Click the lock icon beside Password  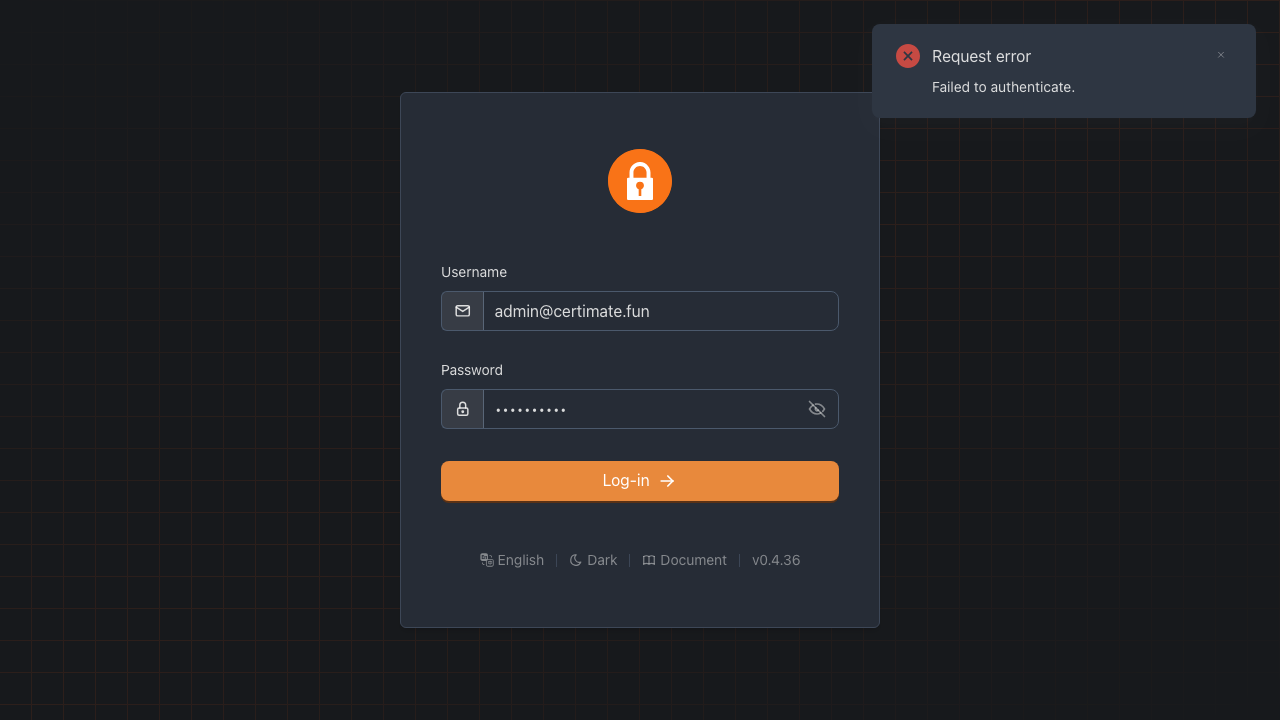pyautogui.click(x=463, y=409)
